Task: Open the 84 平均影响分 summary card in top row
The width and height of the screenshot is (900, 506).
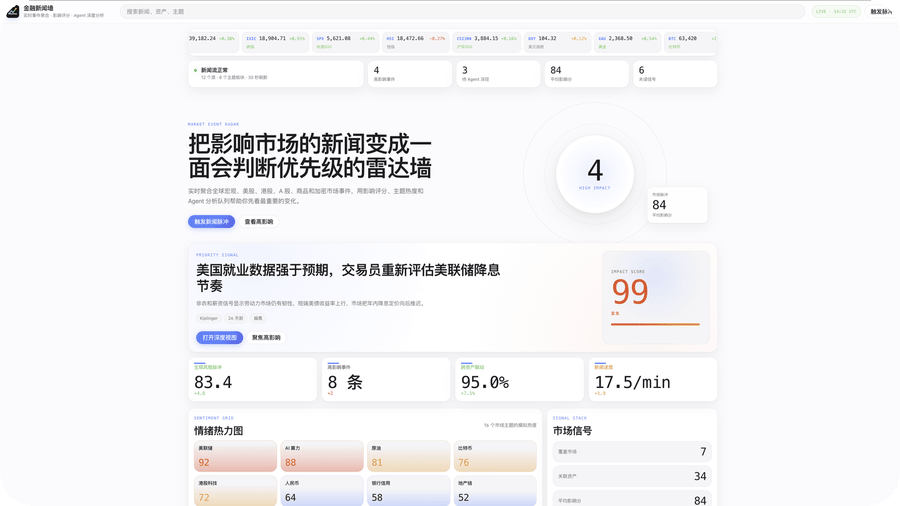Action: point(586,74)
